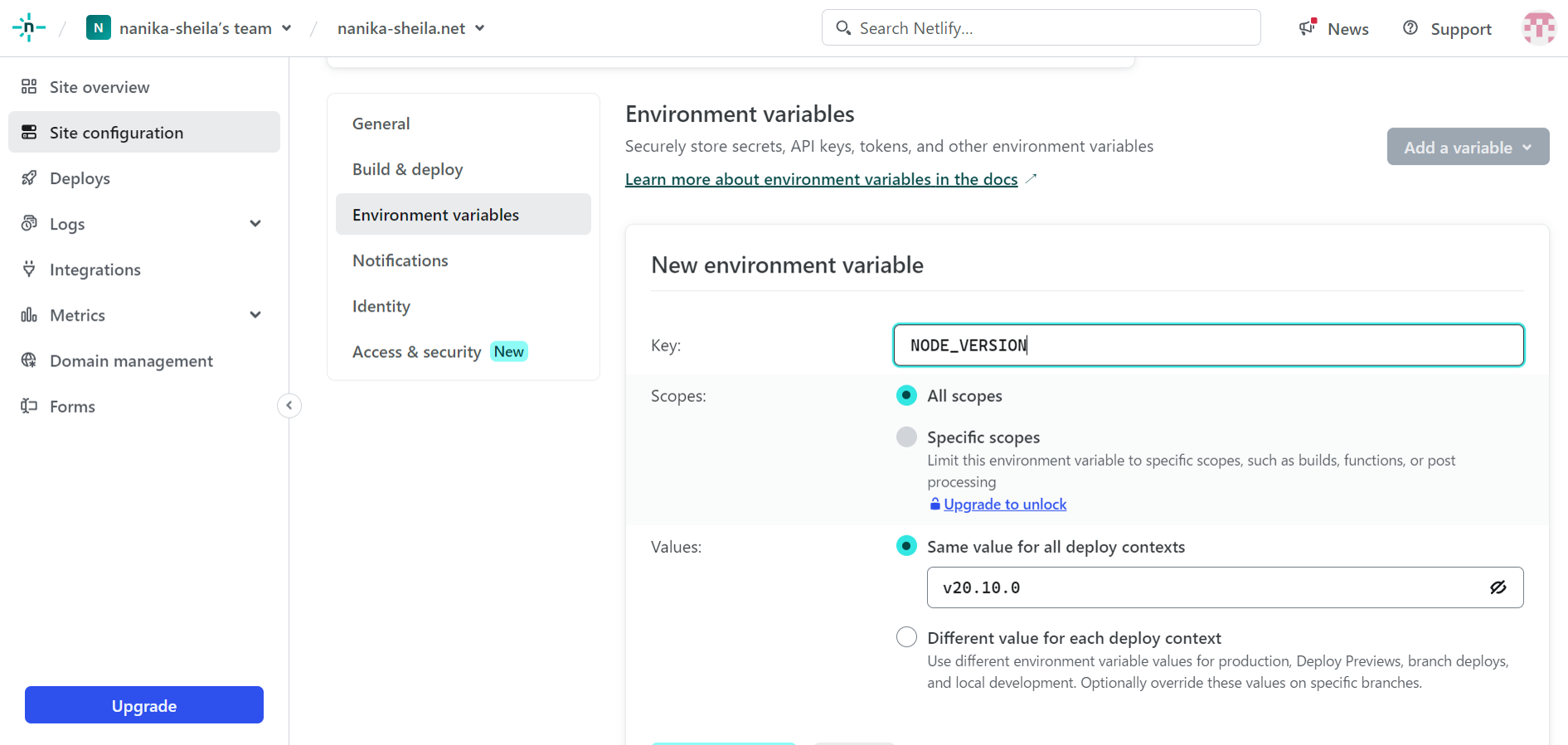
Task: Switch to the Build & deploy settings tab
Action: (407, 169)
